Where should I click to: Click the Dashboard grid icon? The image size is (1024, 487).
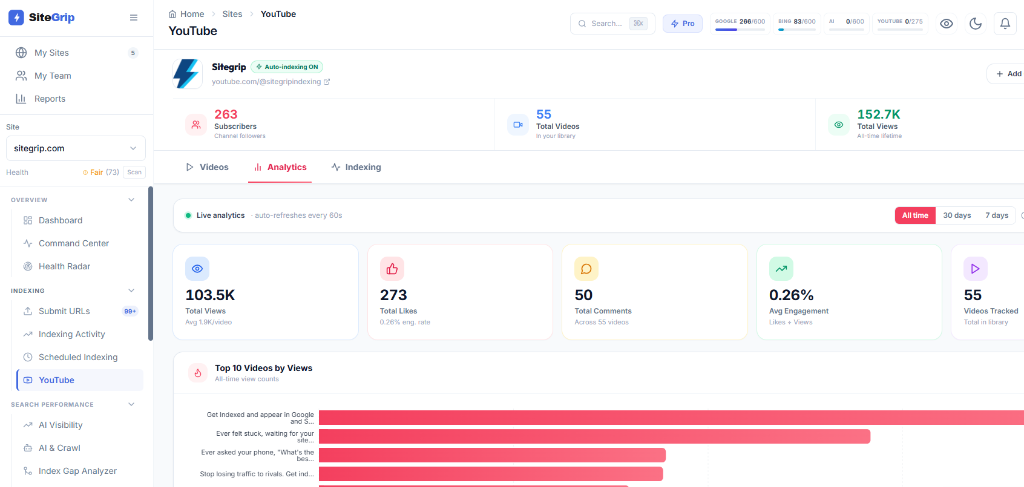pos(27,220)
